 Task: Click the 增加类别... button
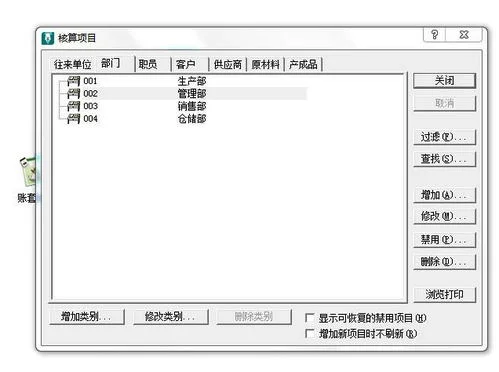pos(87,316)
